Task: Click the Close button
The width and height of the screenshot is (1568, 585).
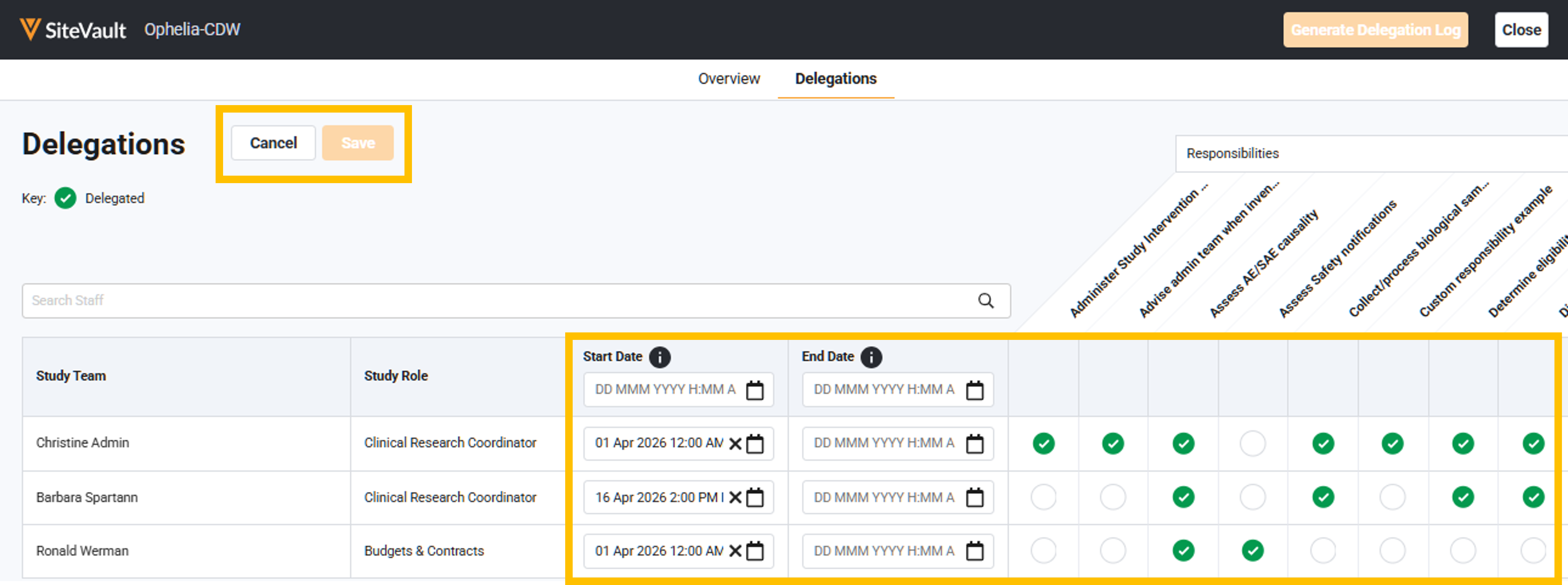Action: [1521, 30]
